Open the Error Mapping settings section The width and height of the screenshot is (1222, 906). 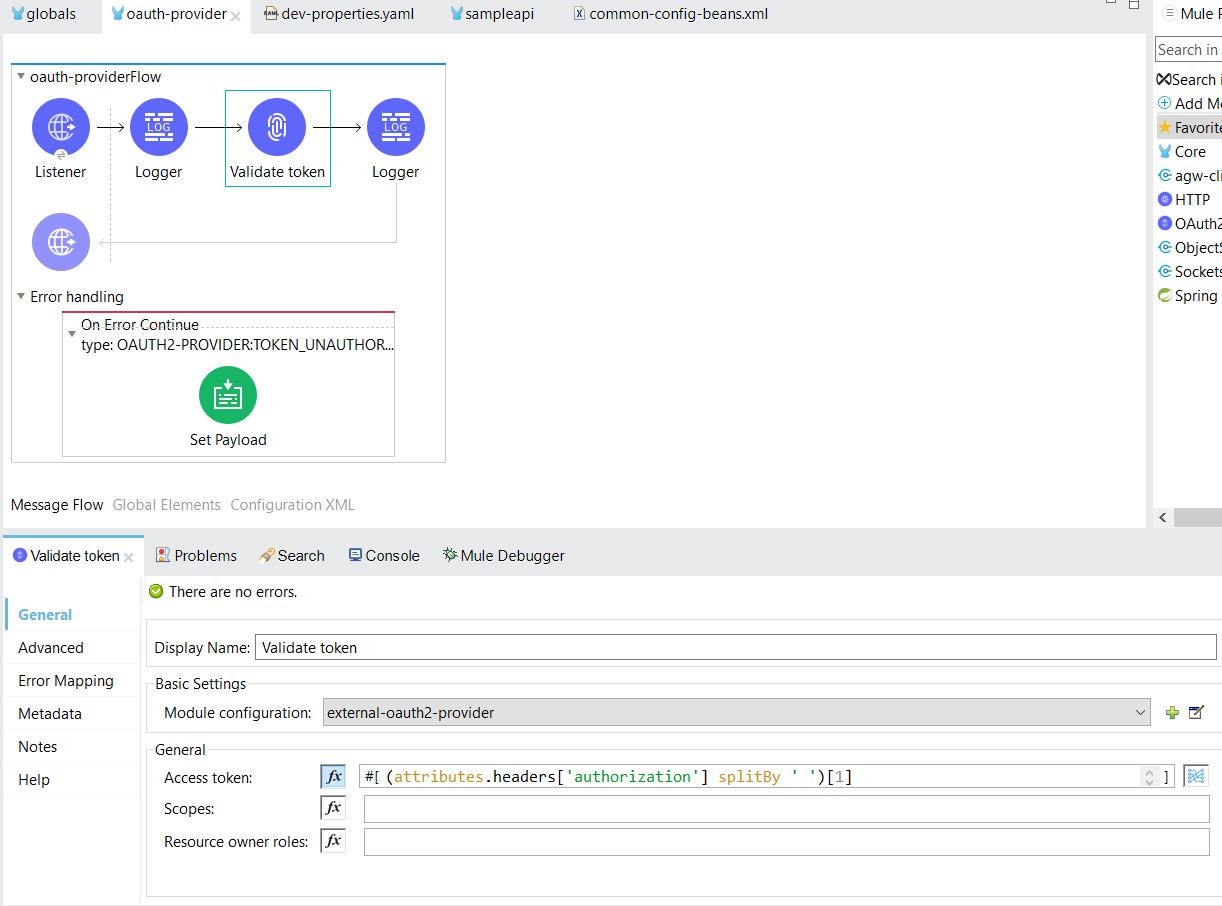(x=66, y=681)
